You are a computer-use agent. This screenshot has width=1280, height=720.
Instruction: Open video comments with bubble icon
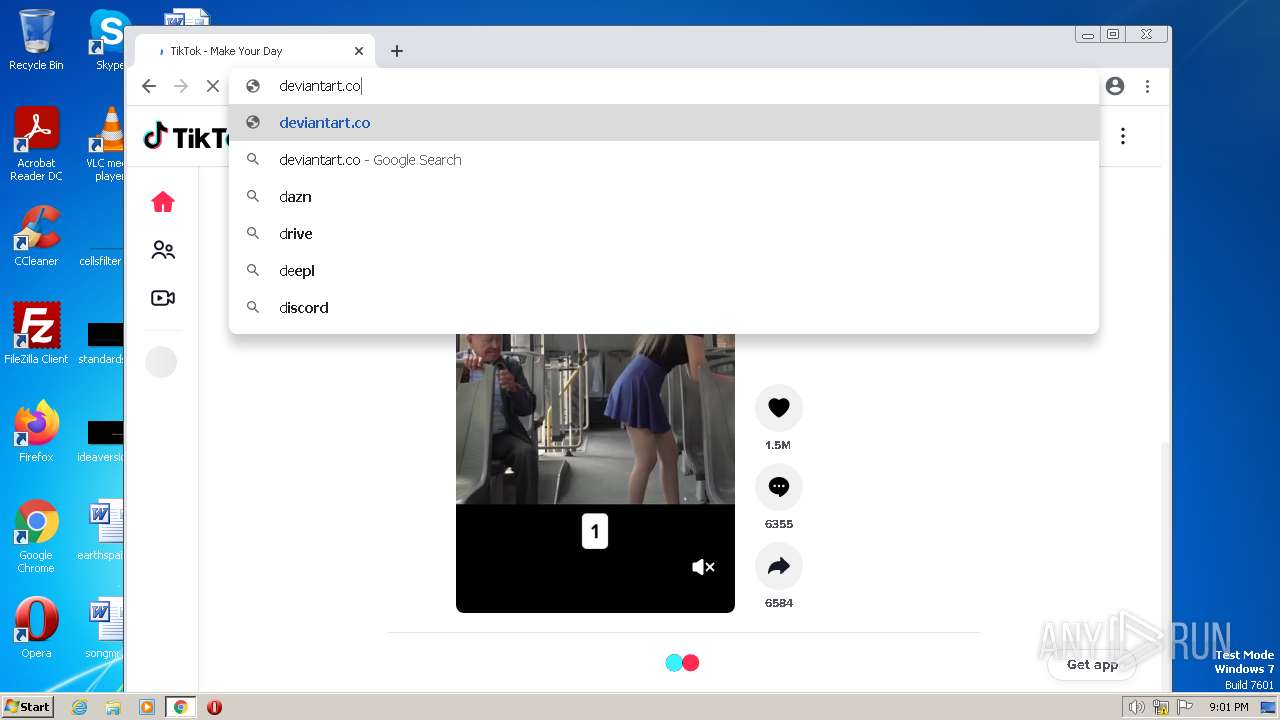[x=779, y=487]
